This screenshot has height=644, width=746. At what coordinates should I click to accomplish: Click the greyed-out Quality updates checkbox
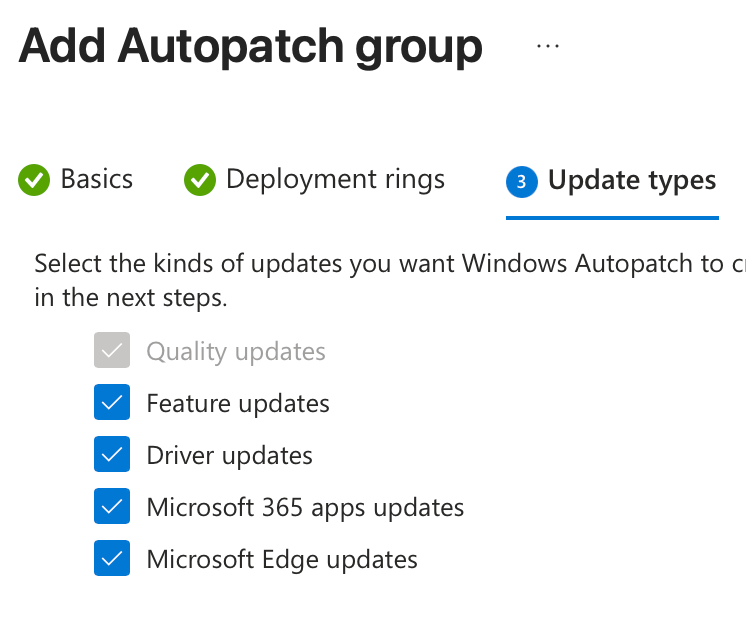112,351
